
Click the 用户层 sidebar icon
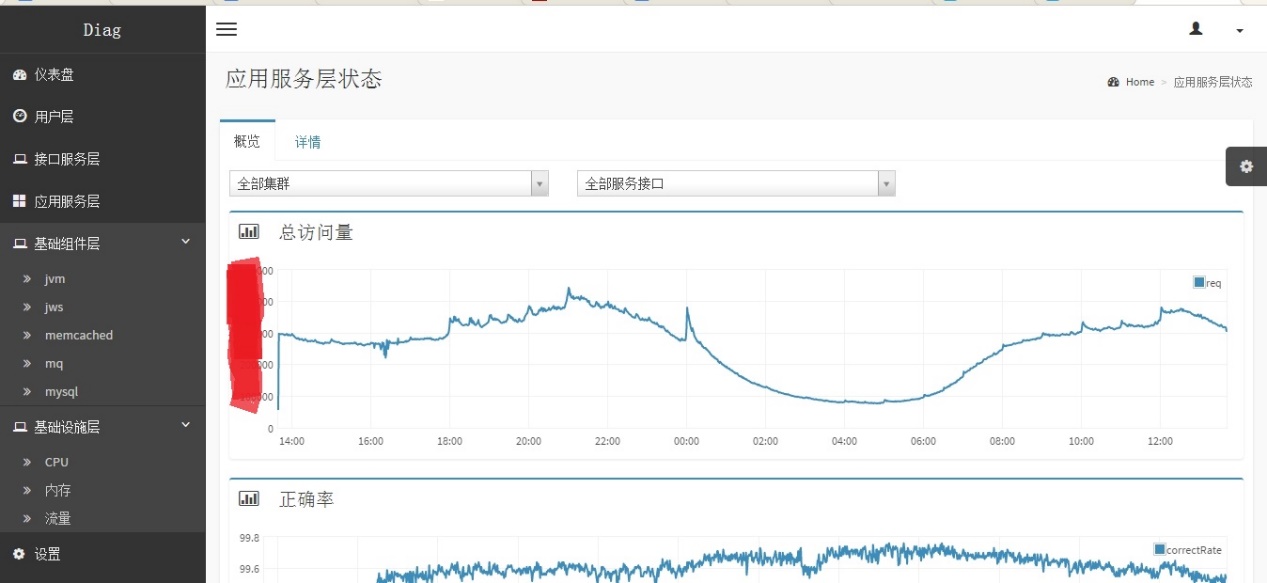[19, 117]
